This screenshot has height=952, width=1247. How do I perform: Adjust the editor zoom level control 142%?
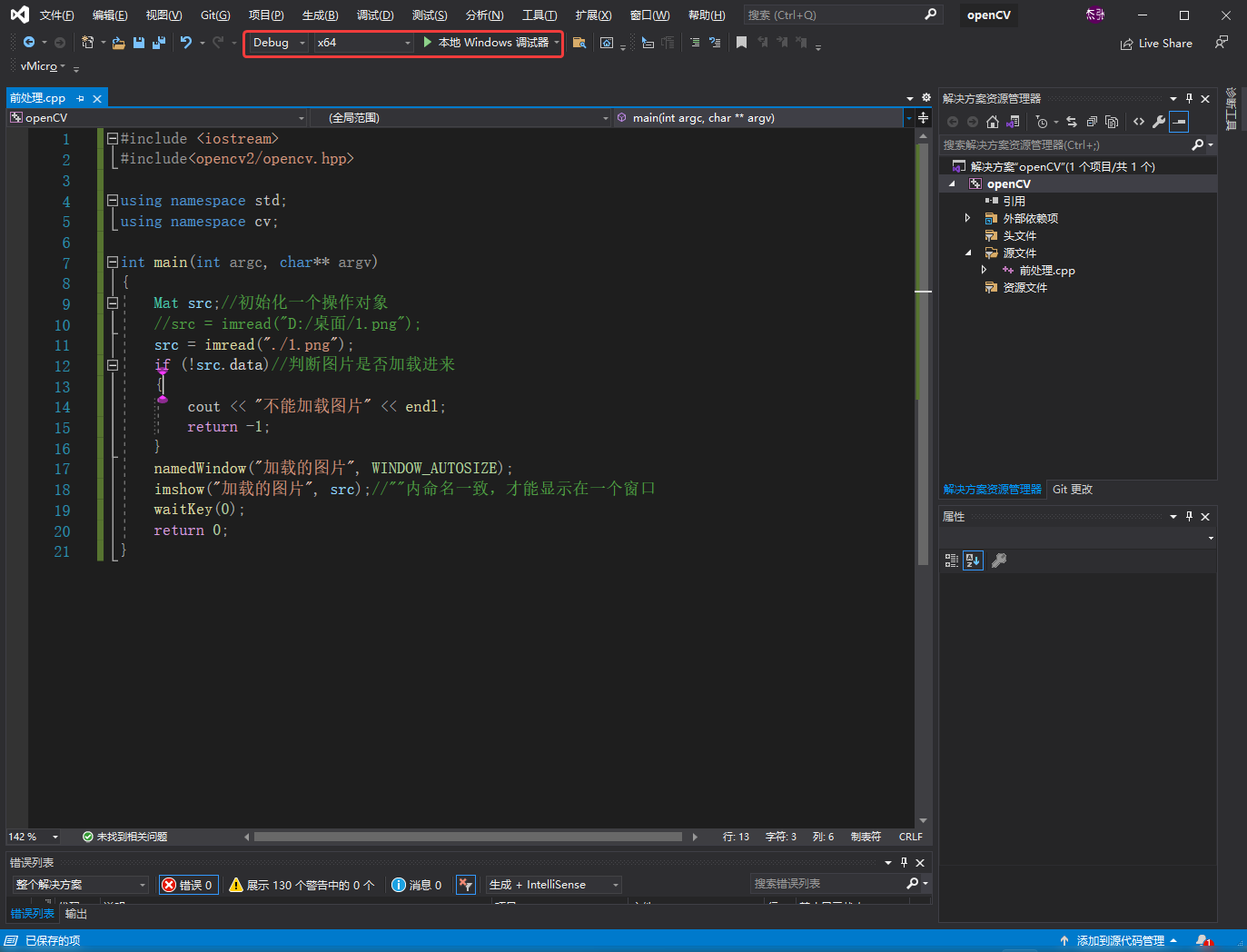32,836
